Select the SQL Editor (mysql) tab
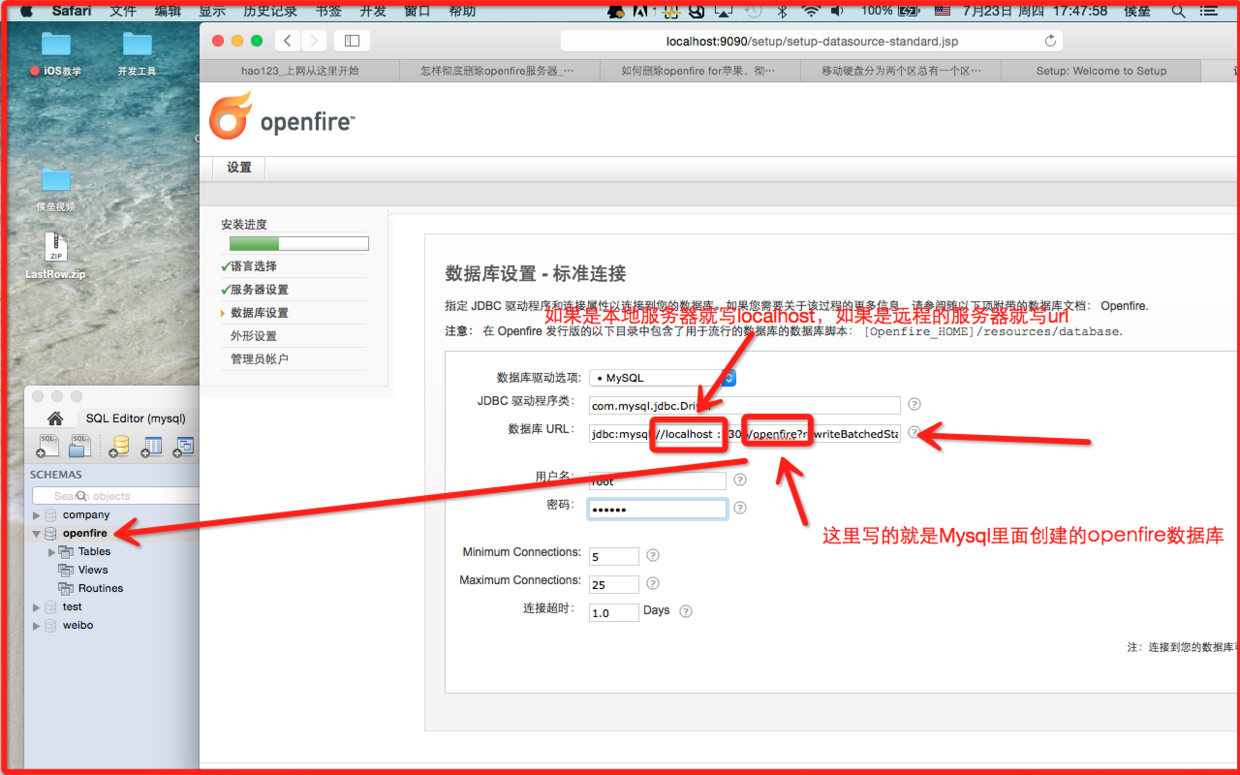Viewport: 1240px width, 775px height. 136,418
